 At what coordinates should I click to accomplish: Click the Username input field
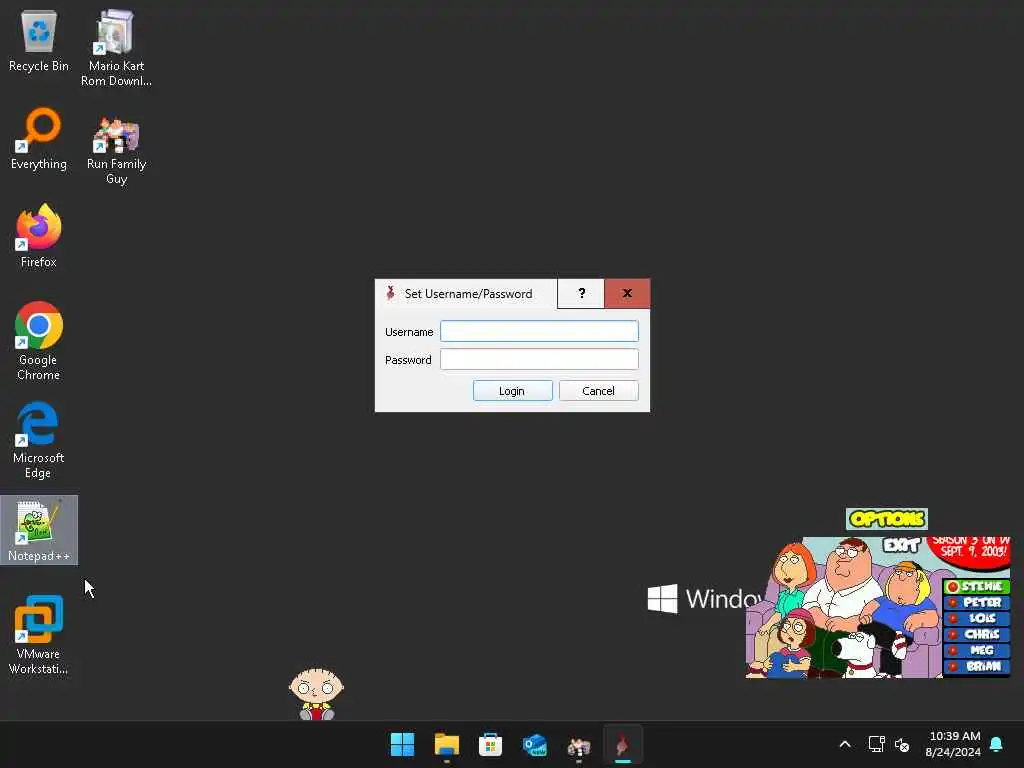[x=539, y=331]
